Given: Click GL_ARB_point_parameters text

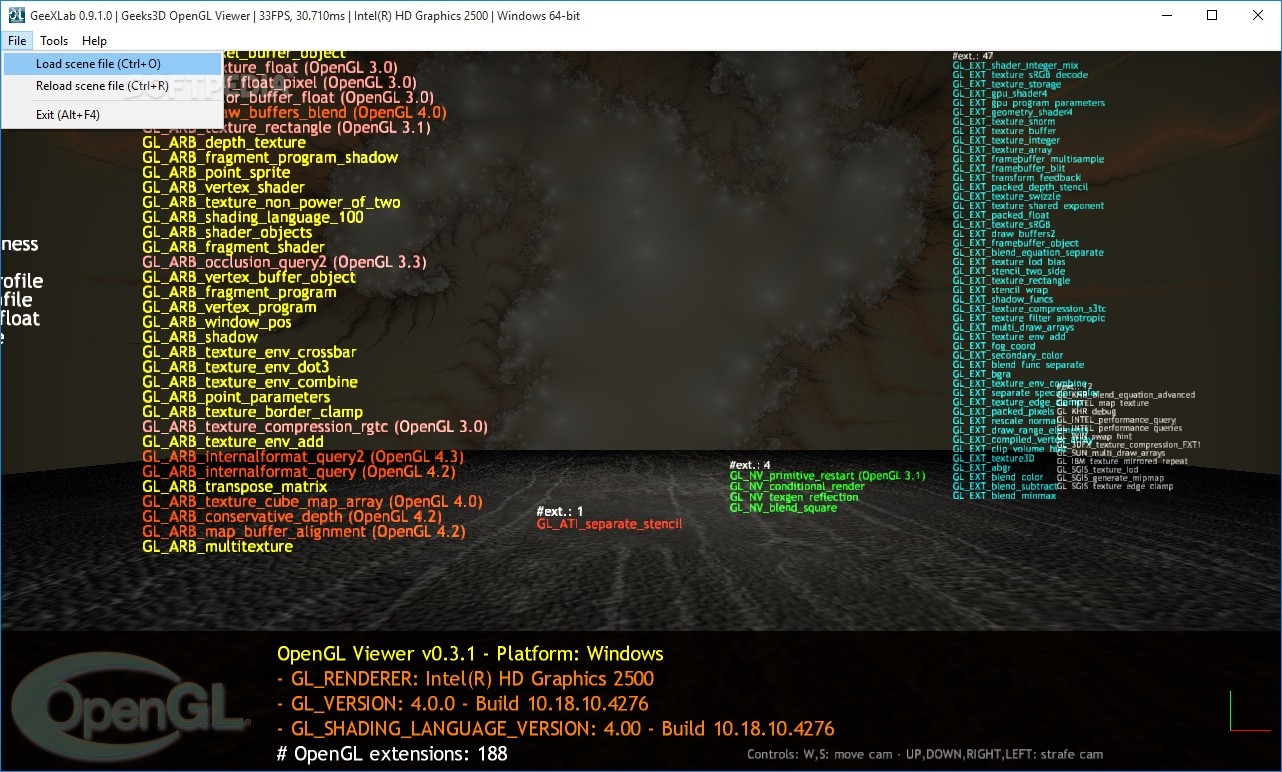Looking at the screenshot, I should pyautogui.click(x=236, y=397).
